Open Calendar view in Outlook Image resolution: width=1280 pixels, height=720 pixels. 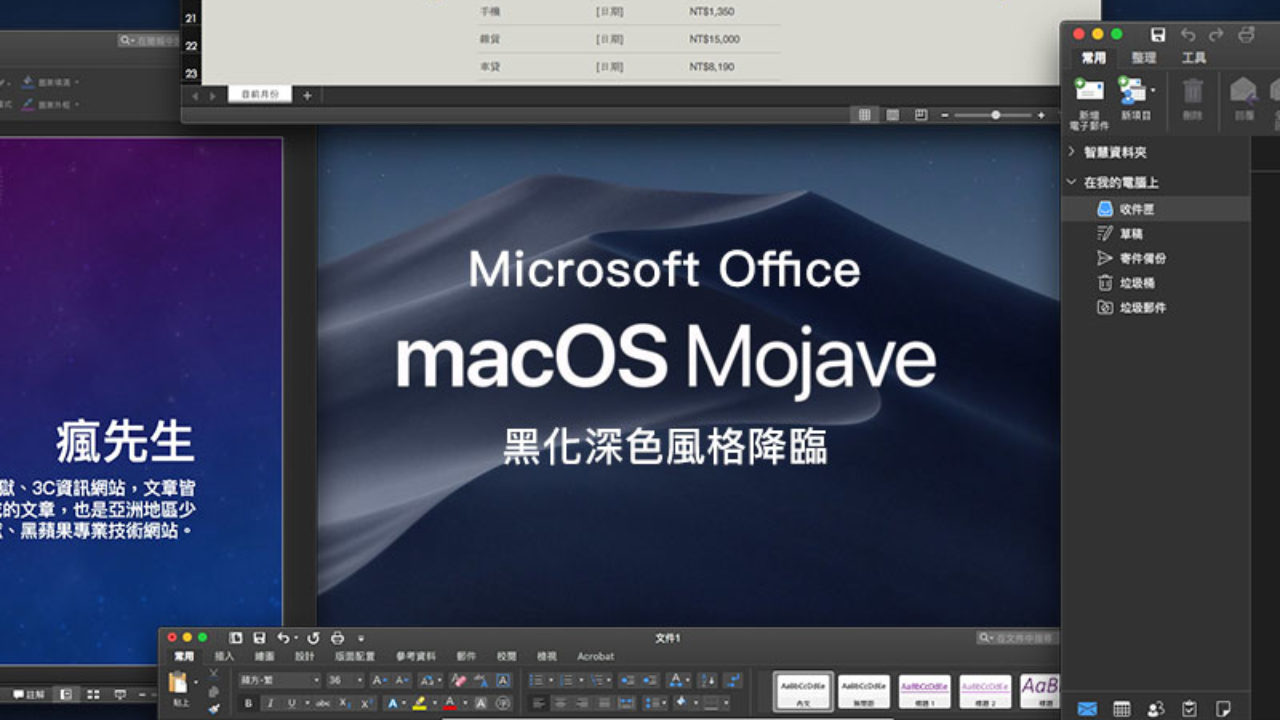click(x=1122, y=708)
